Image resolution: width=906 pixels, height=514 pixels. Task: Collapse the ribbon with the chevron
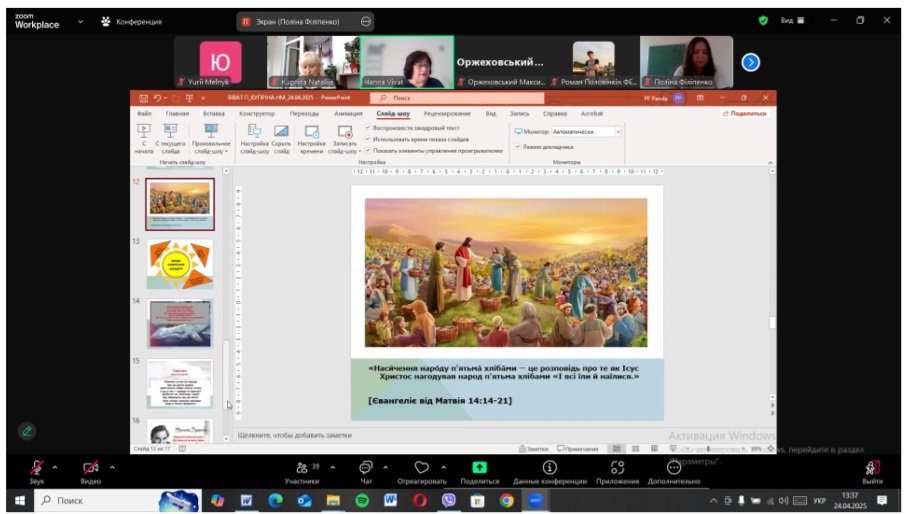pyautogui.click(x=770, y=163)
